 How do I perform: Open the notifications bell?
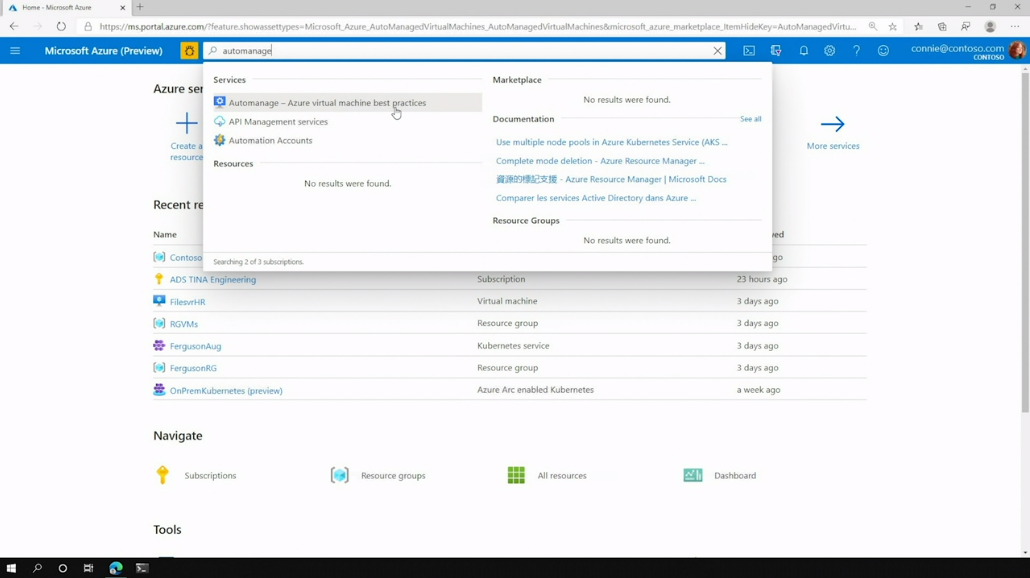pyautogui.click(x=803, y=51)
